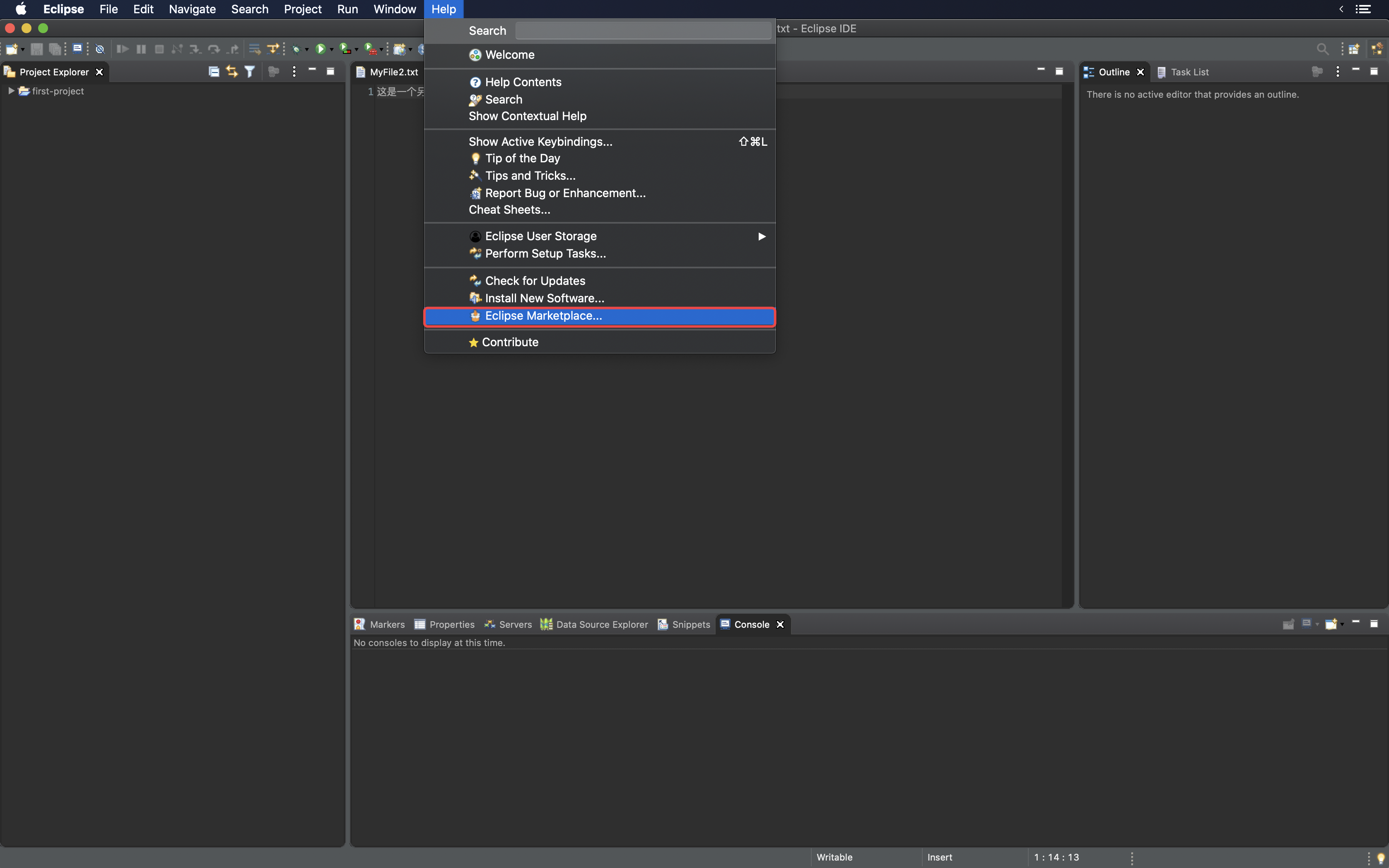Click the Save toolbar icon
Image resolution: width=1389 pixels, height=868 pixels.
[37, 49]
